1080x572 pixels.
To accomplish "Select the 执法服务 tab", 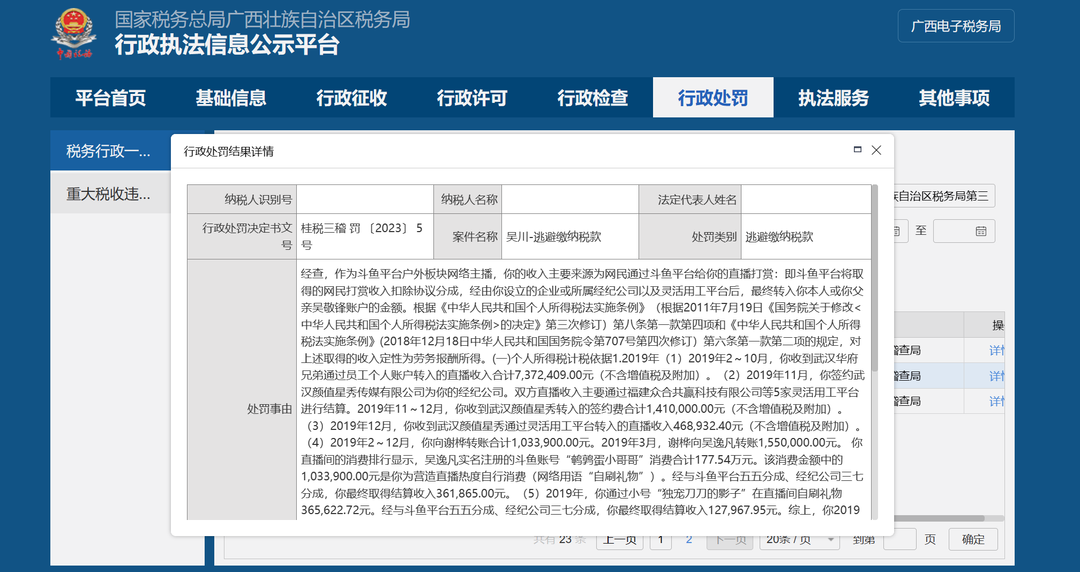I will click(x=833, y=97).
